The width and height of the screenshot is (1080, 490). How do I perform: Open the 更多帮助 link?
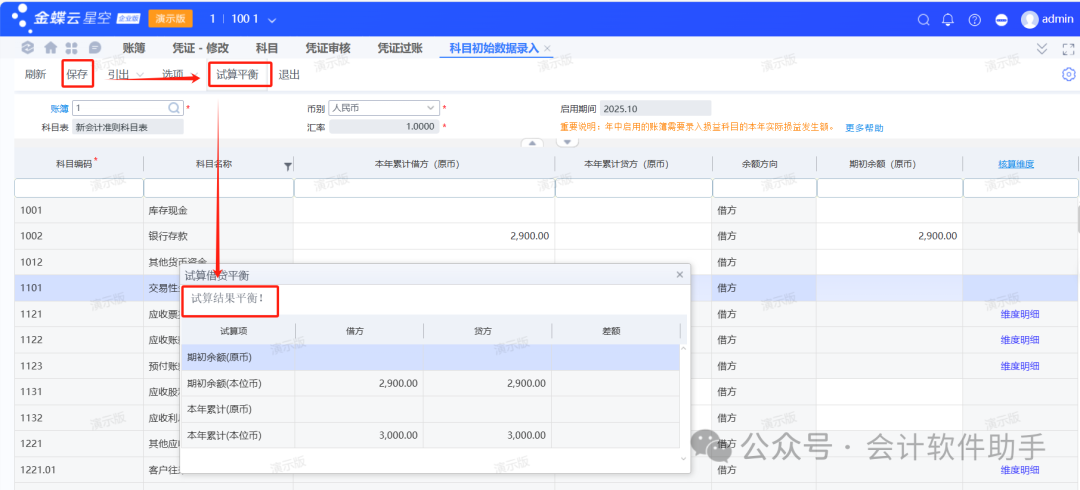point(864,128)
